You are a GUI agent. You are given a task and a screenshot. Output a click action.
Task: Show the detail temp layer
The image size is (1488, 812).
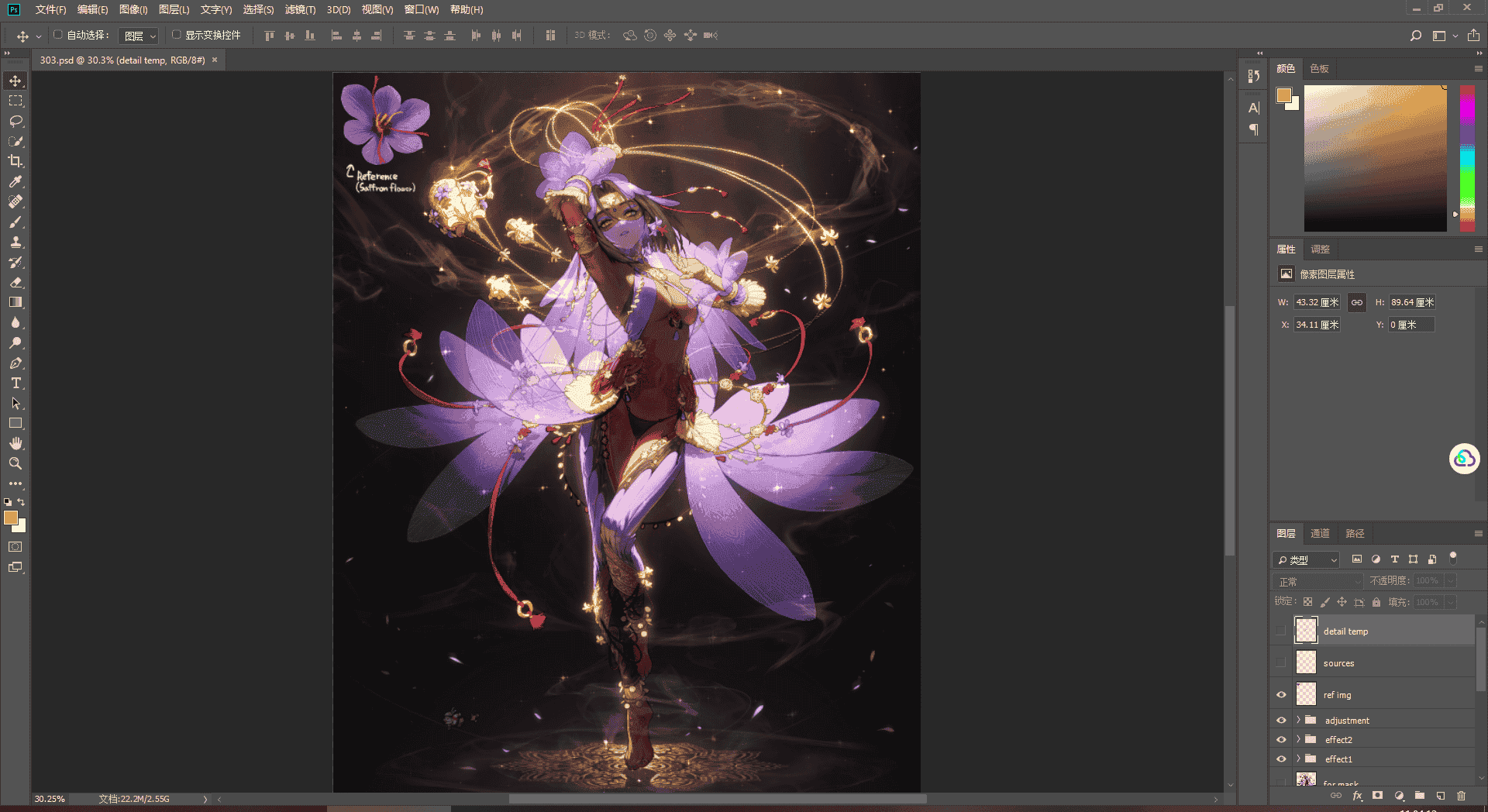pyautogui.click(x=1281, y=631)
